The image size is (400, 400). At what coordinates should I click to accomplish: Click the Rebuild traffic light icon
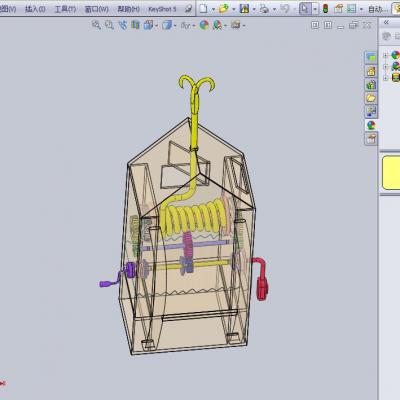(326, 9)
